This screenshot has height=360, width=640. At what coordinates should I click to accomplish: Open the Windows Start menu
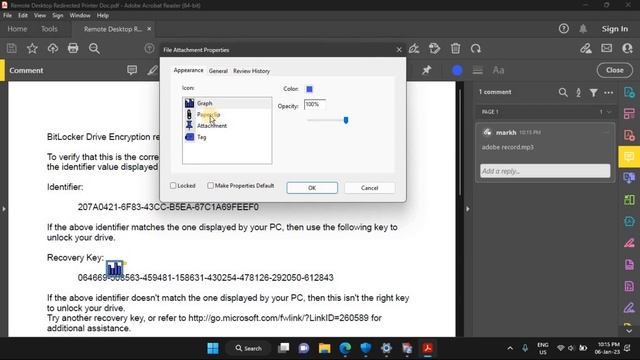point(213,348)
